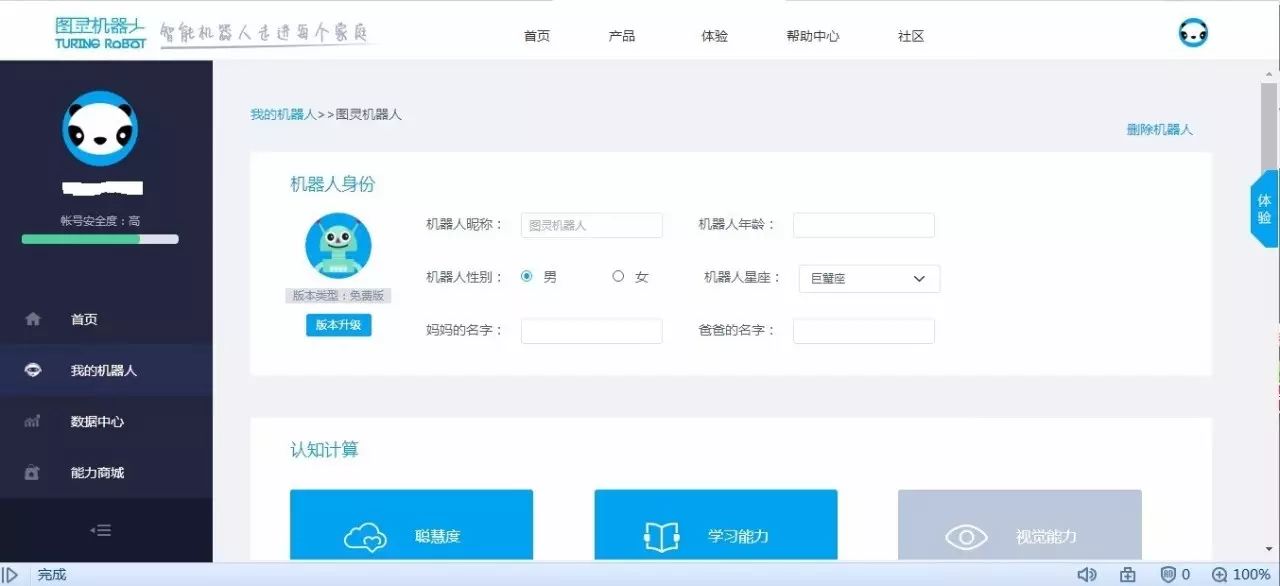Open 体验 in the top navigation
This screenshot has height=586, width=1280.
(x=715, y=36)
